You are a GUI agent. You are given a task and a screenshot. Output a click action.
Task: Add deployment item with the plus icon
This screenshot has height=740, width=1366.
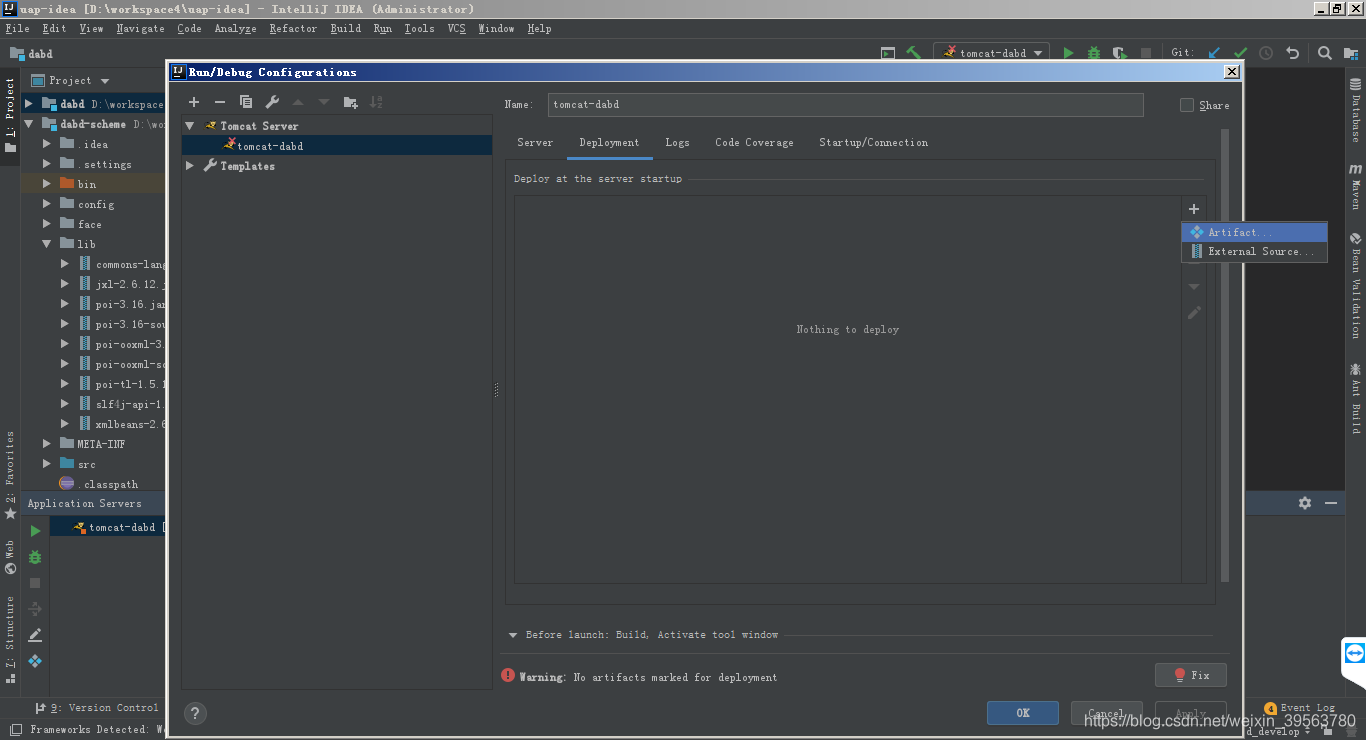coord(1194,209)
